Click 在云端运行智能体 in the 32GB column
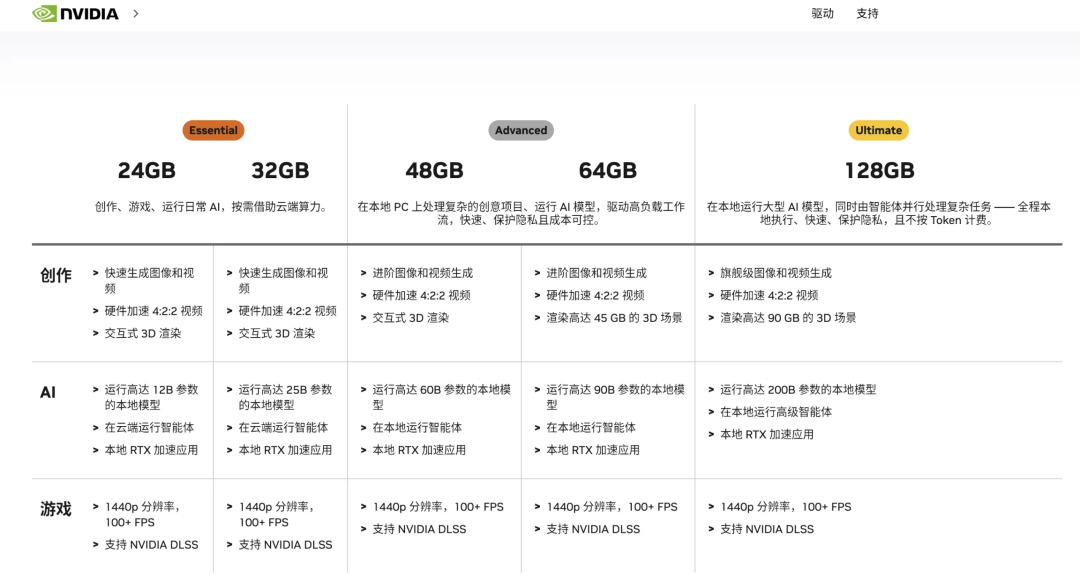This screenshot has height=575, width=1080. pos(283,428)
